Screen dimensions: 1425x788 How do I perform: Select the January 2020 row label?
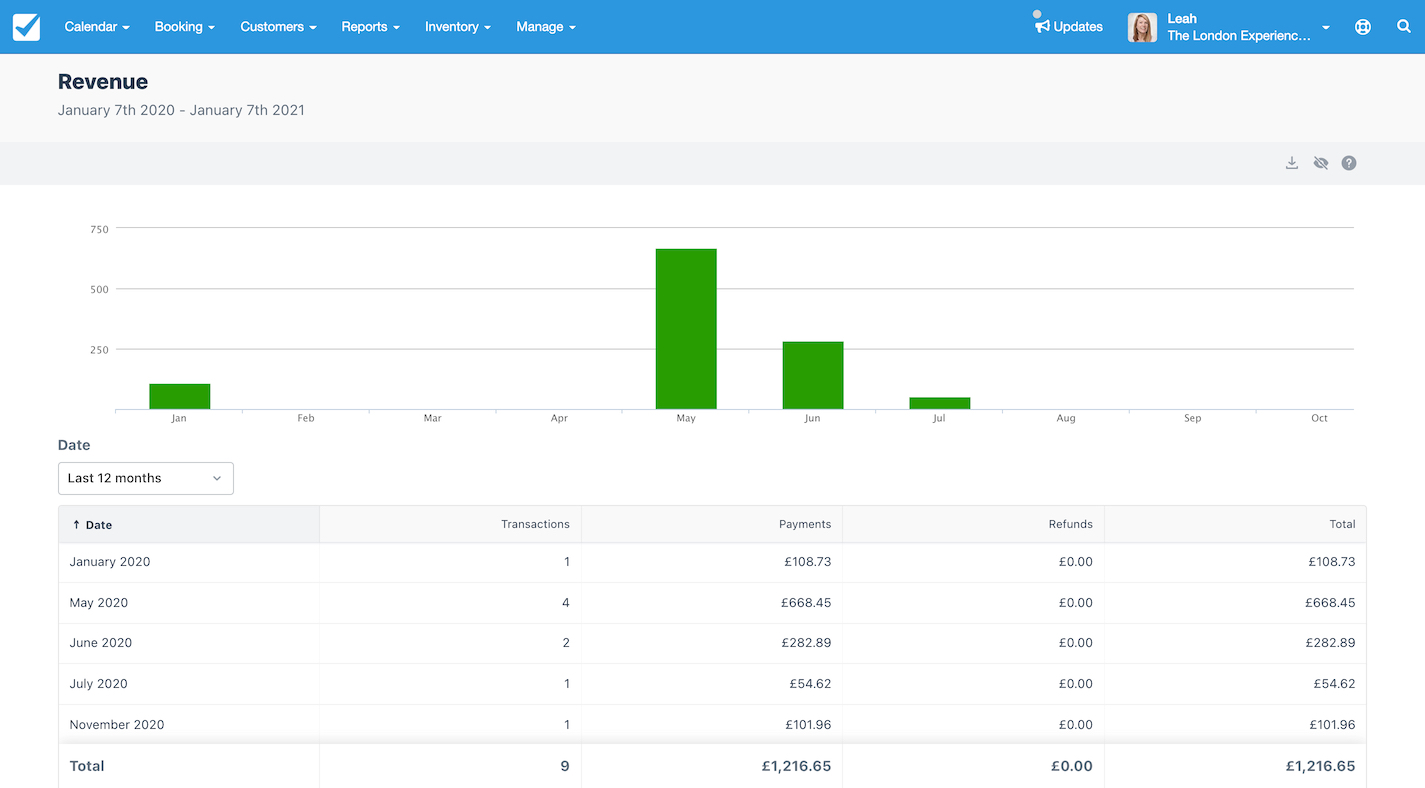point(110,562)
